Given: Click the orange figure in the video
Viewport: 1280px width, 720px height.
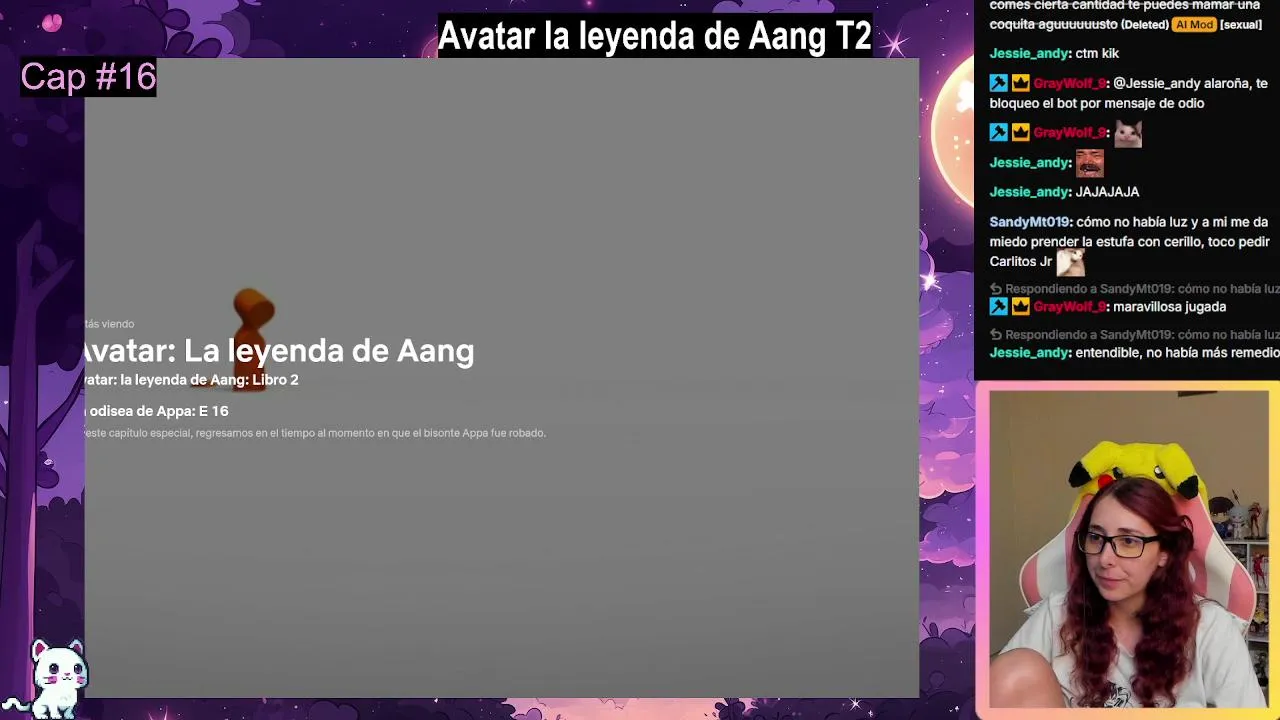Looking at the screenshot, I should (253, 338).
